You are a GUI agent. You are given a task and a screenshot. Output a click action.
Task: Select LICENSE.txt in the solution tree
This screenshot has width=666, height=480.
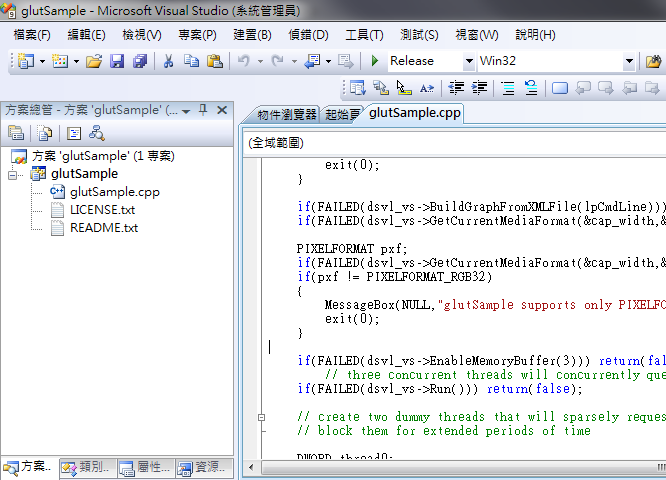(102, 210)
